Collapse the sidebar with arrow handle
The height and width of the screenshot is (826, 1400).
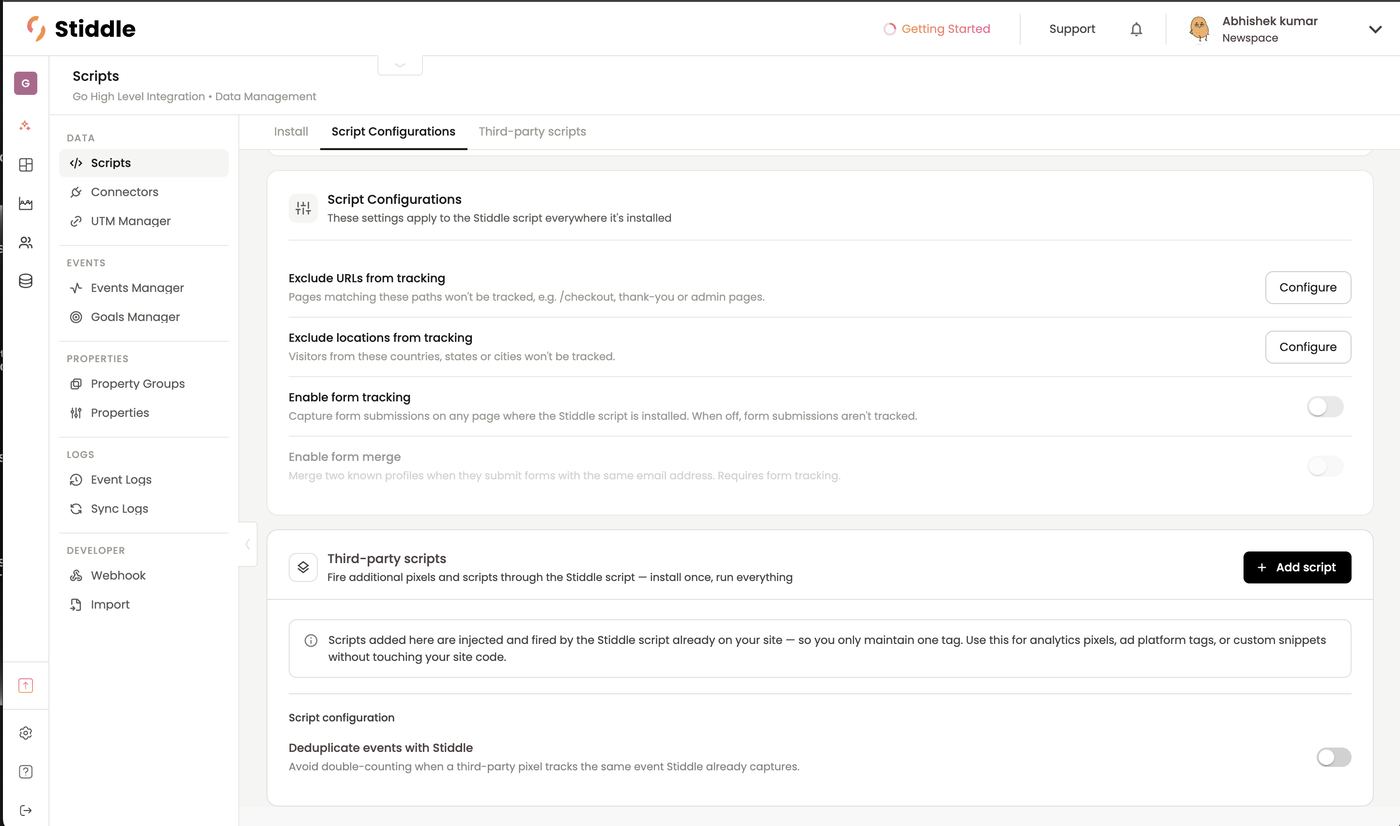click(248, 545)
